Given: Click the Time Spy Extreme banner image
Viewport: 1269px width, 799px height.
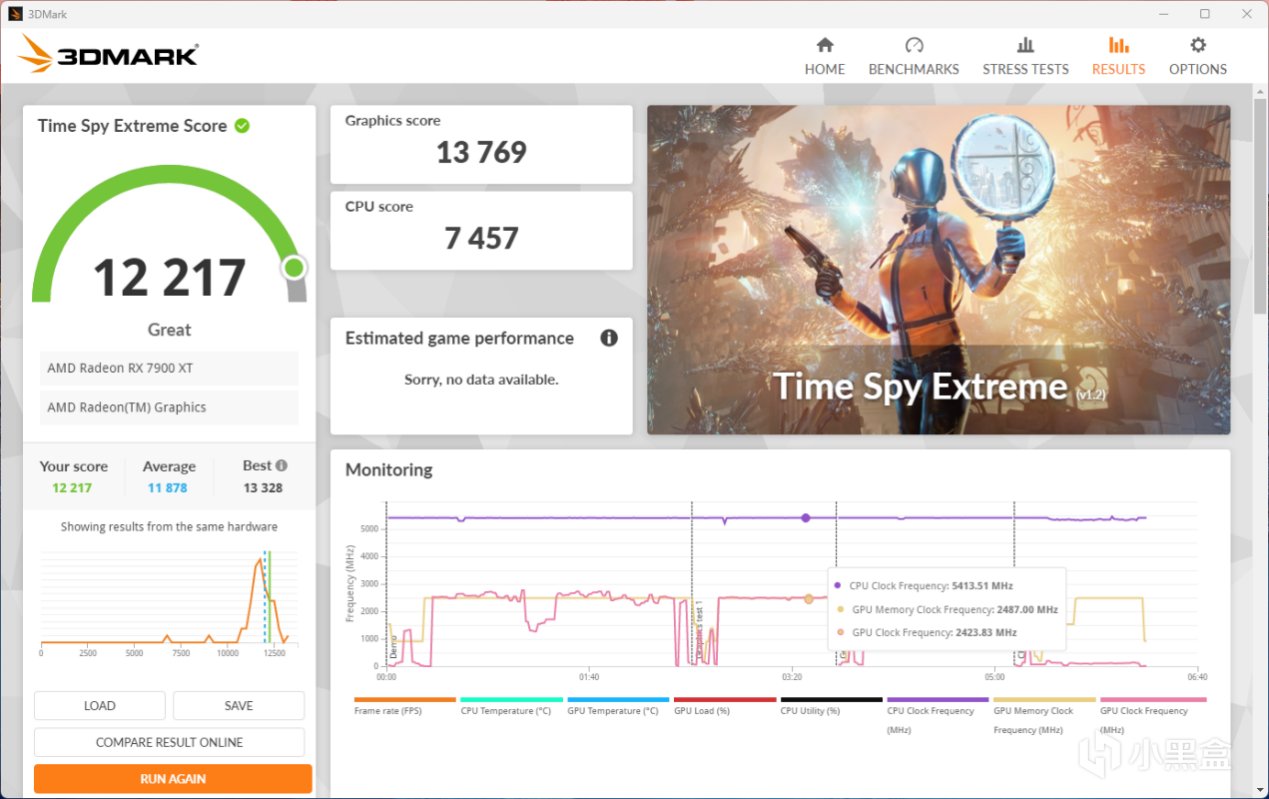Looking at the screenshot, I should pos(939,270).
